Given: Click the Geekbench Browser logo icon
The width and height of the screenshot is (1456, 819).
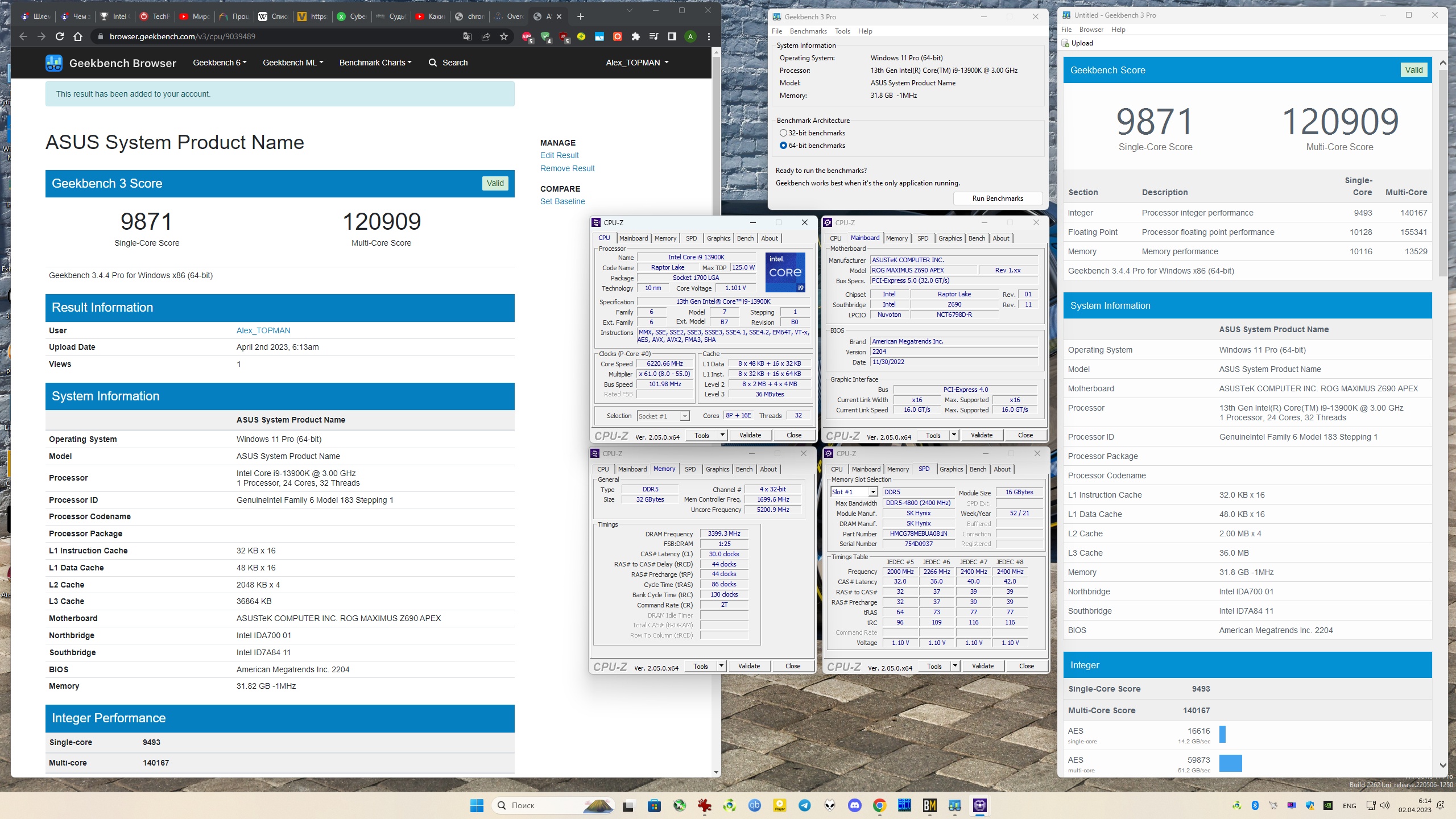Looking at the screenshot, I should click(x=54, y=63).
